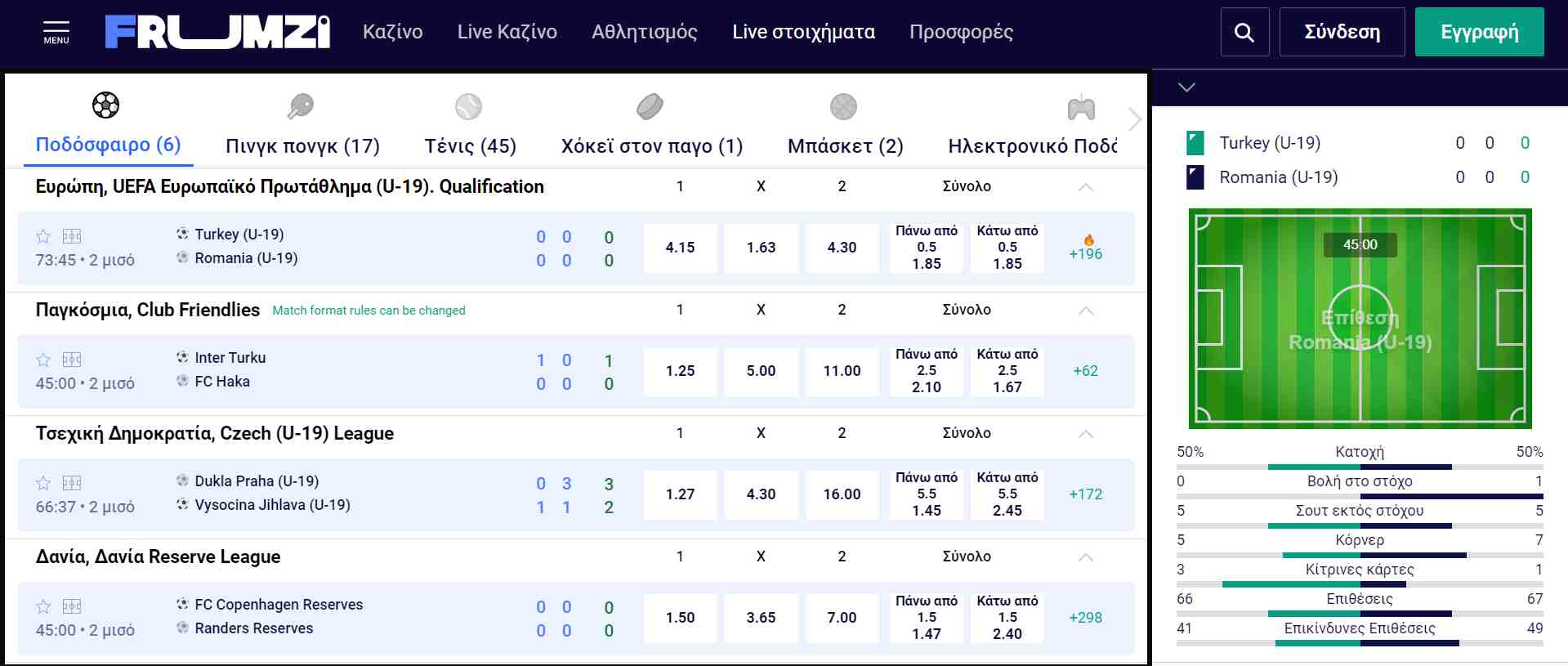The width and height of the screenshot is (1568, 666).
Task: Open the hamburger MENU icon
Action: (x=56, y=33)
